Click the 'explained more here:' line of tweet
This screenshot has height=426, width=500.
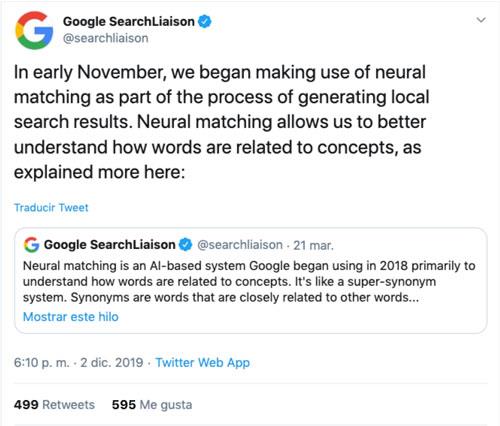coord(99,172)
